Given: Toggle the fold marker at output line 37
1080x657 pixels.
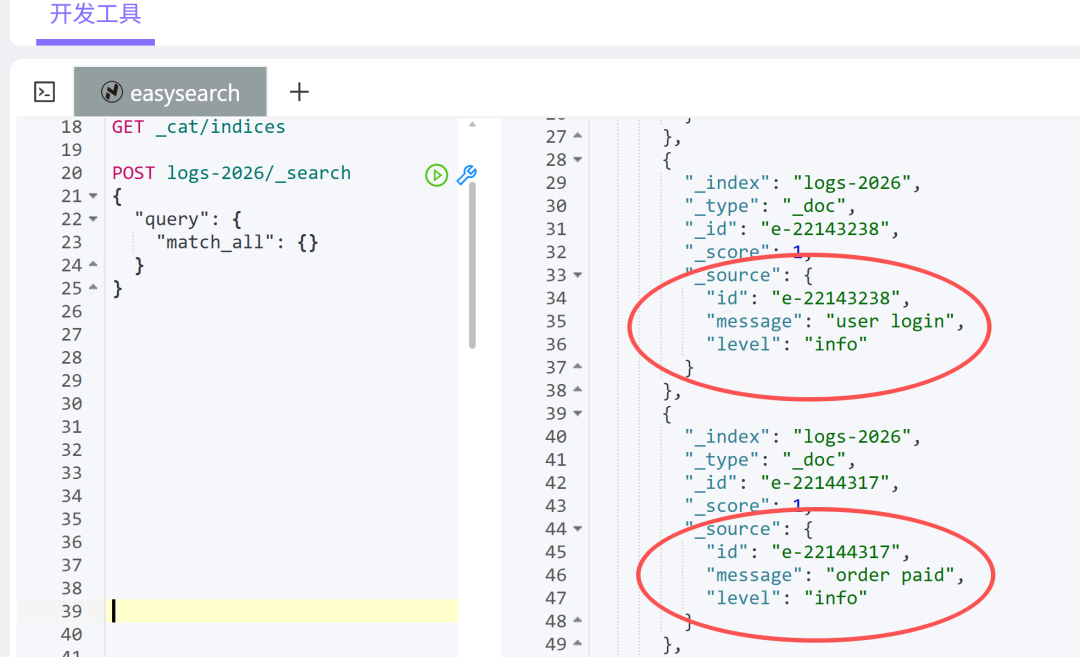Looking at the screenshot, I should click(x=578, y=366).
